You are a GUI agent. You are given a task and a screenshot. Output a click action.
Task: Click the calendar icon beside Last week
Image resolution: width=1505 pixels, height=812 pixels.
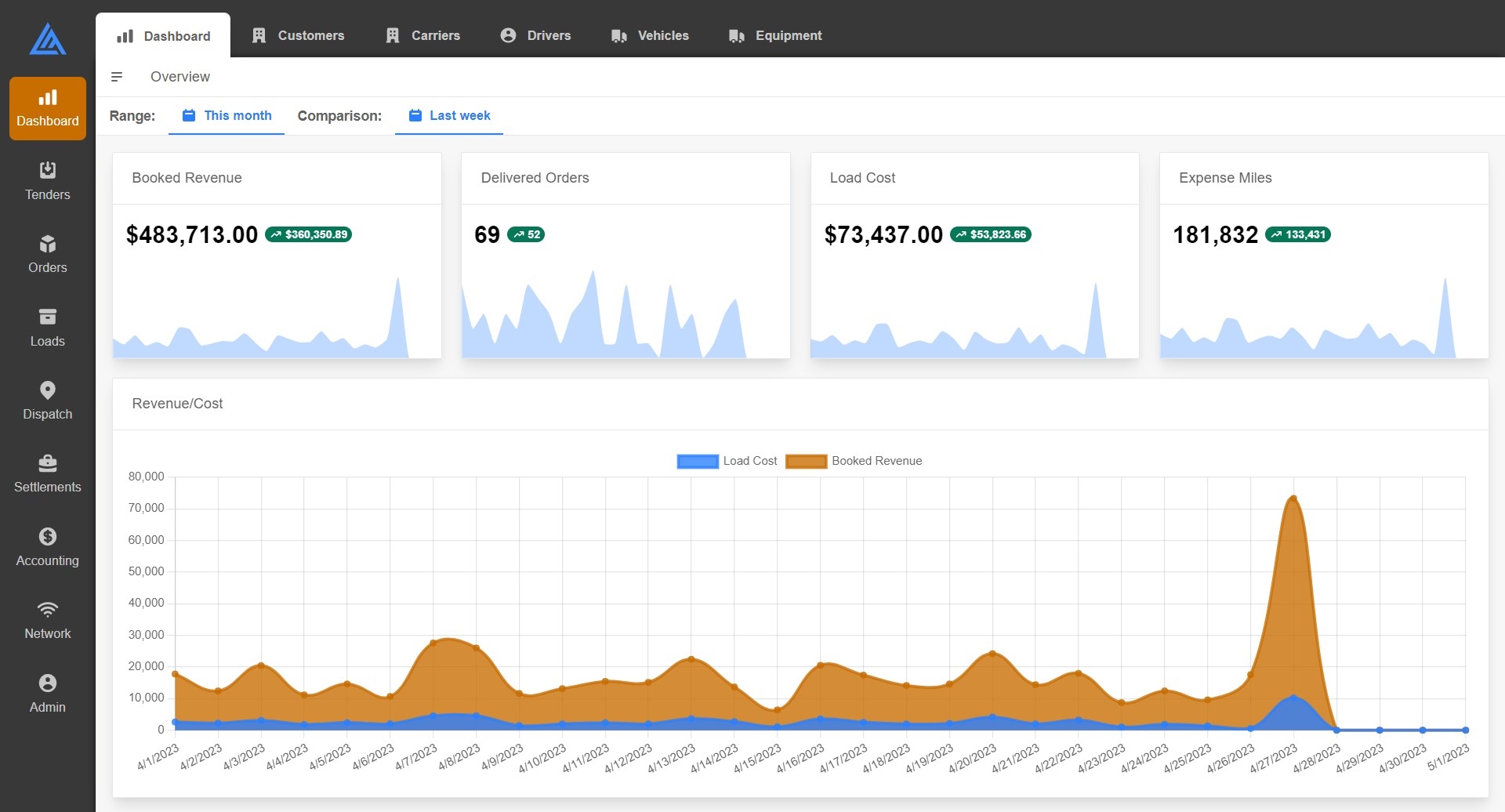(415, 115)
